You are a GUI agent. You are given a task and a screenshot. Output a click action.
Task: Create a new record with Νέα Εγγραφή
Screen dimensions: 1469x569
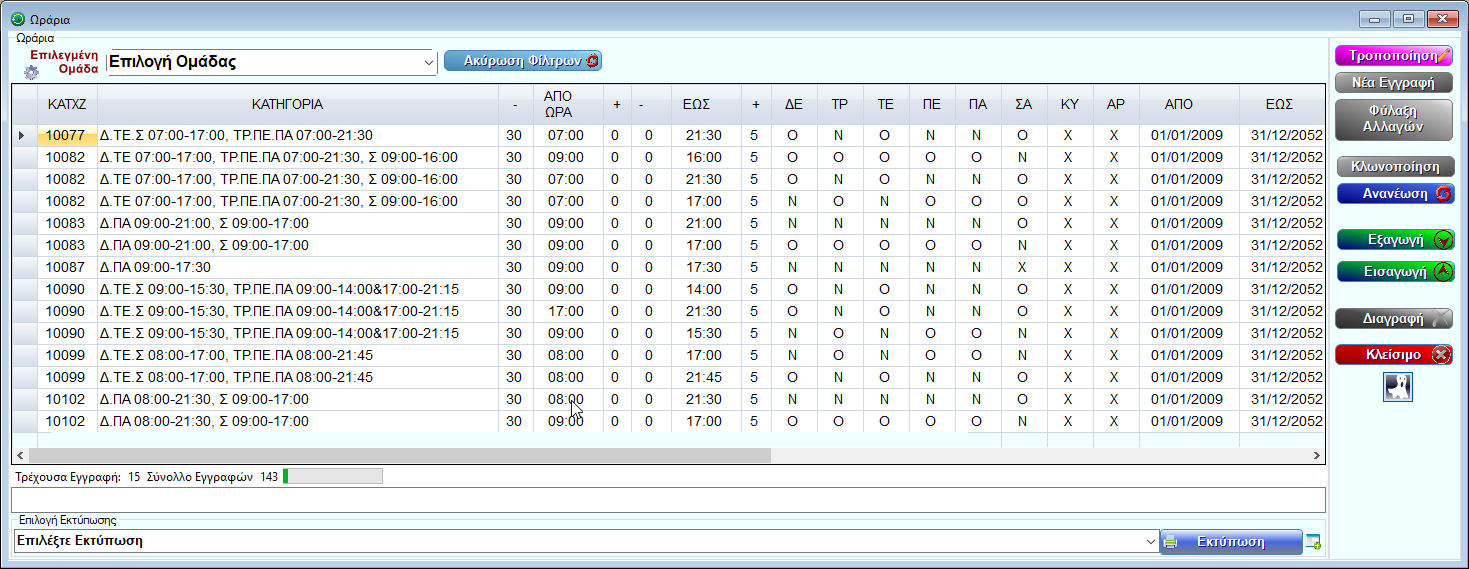pyautogui.click(x=1394, y=83)
